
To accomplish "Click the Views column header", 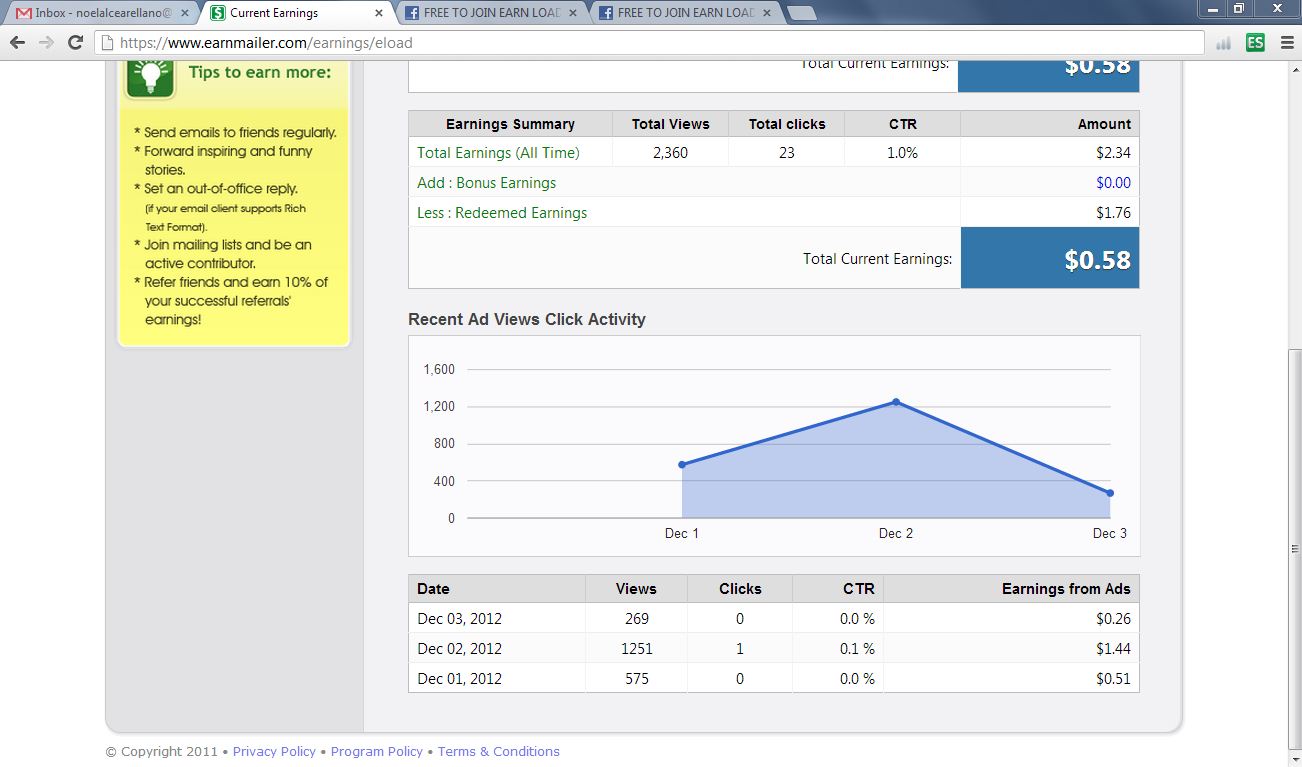I will point(636,589).
